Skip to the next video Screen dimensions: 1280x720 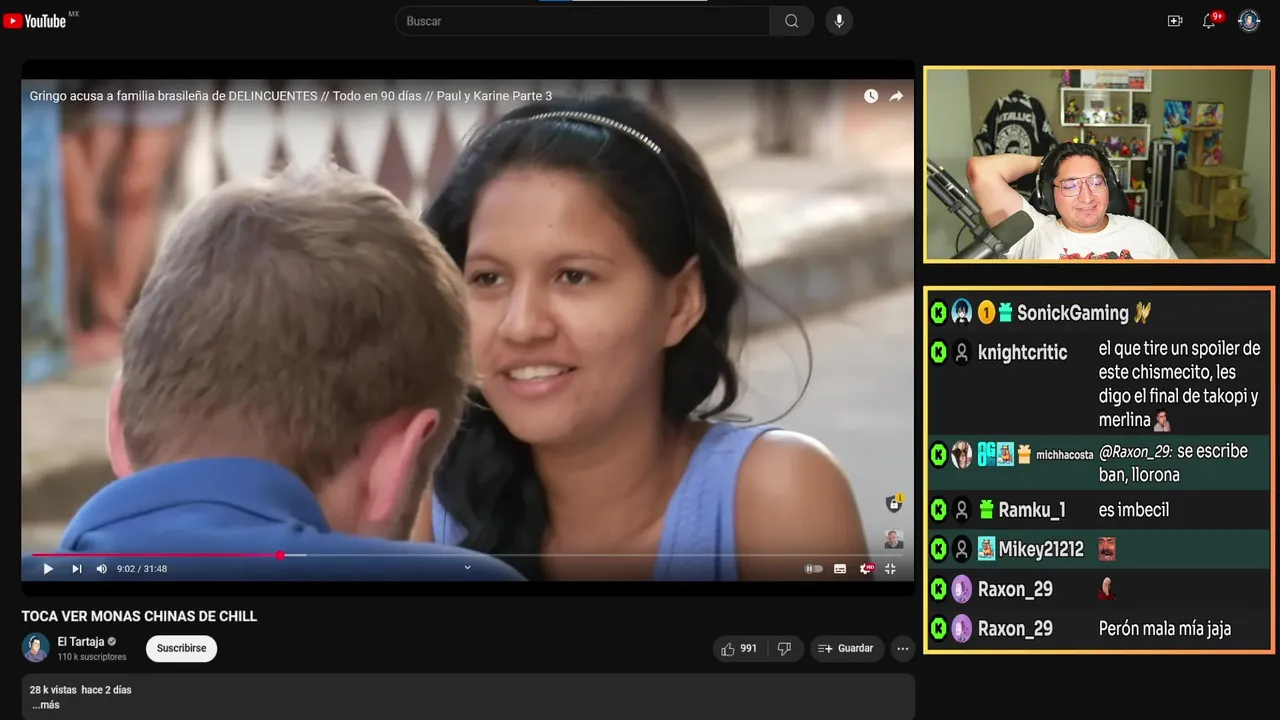(x=76, y=569)
